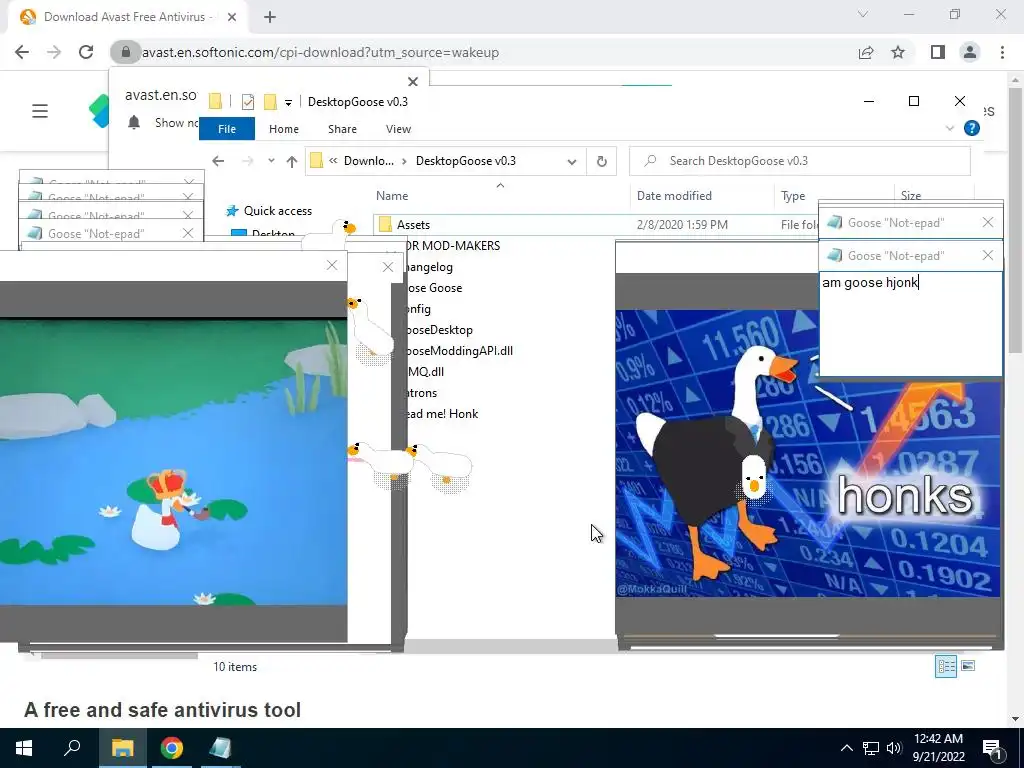
Task: Bookmark this page with the star
Action: coord(898,52)
